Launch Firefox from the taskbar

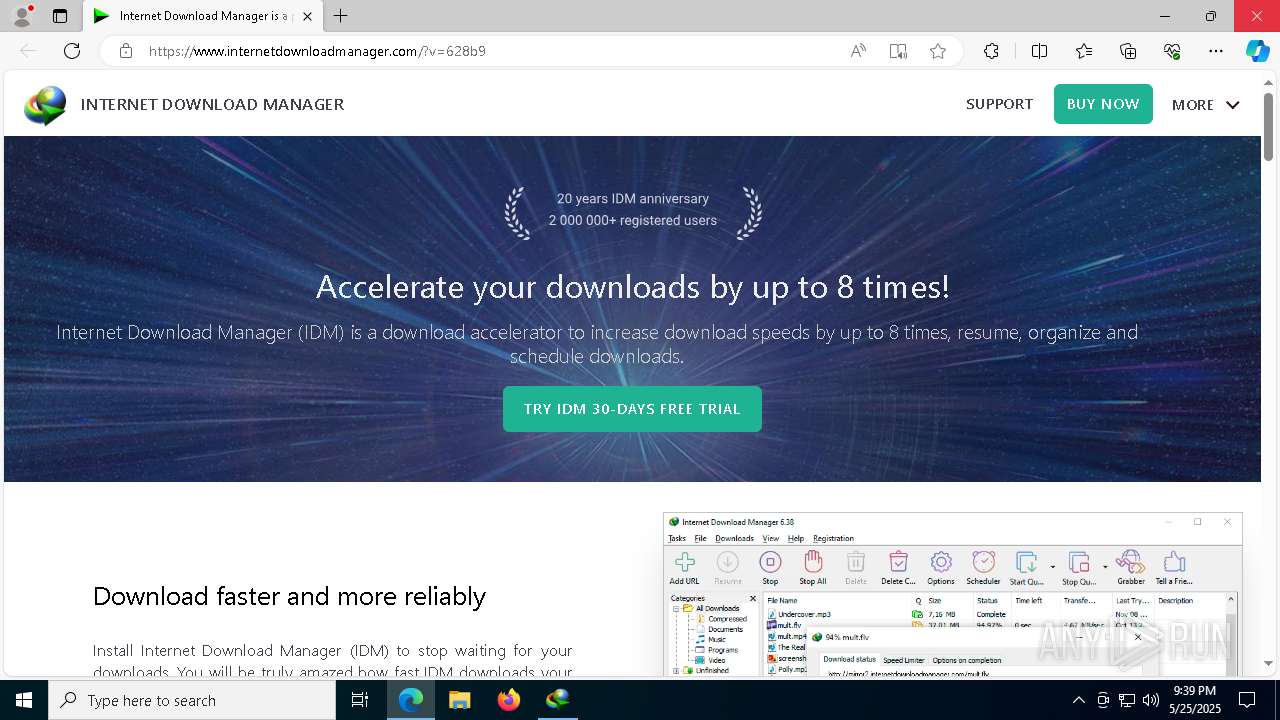[509, 700]
